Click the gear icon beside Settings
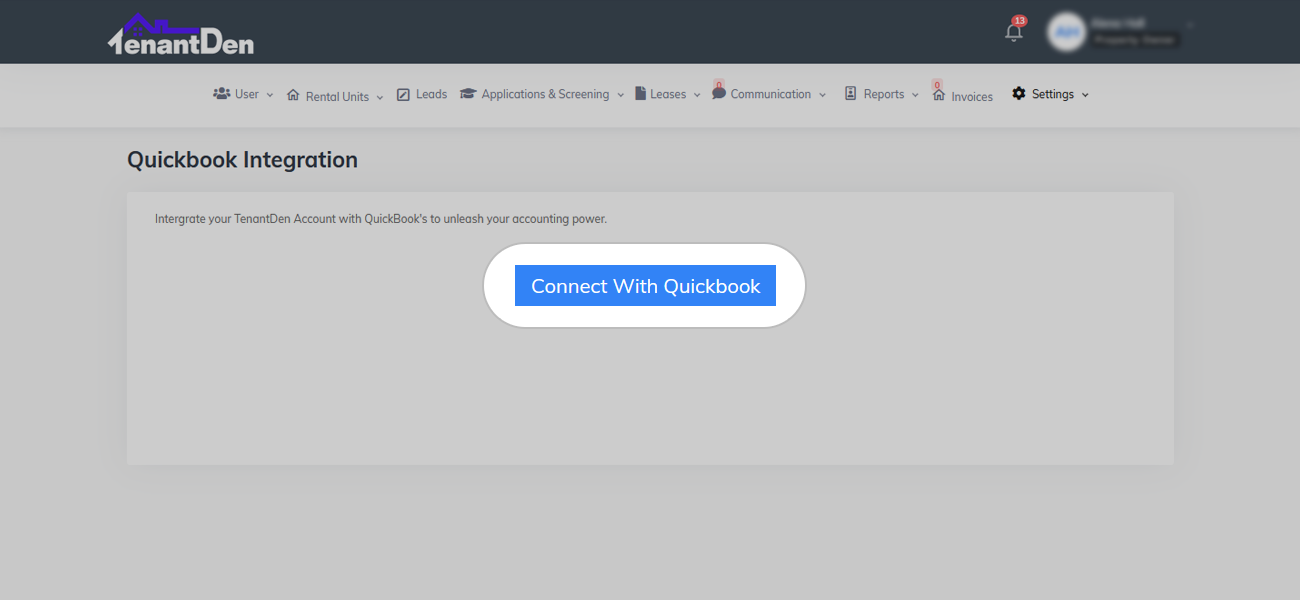Viewport: 1300px width, 600px height. pyautogui.click(x=1018, y=93)
